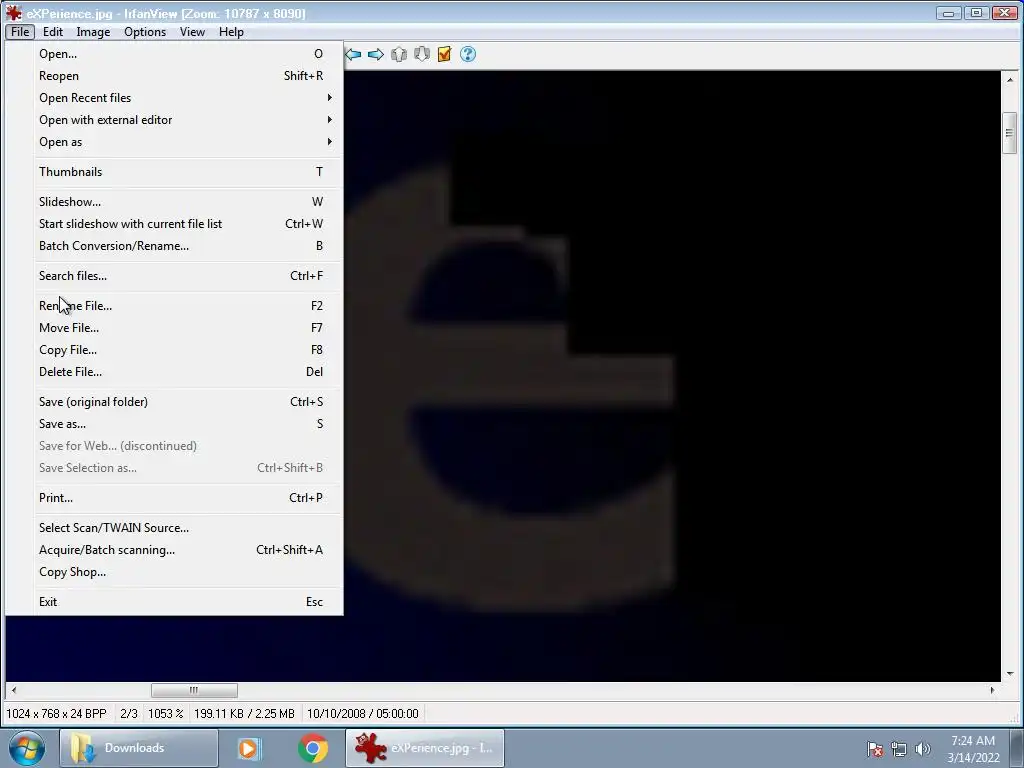Click the vertical scrollbar thumb
The image size is (1024, 768).
[1010, 133]
